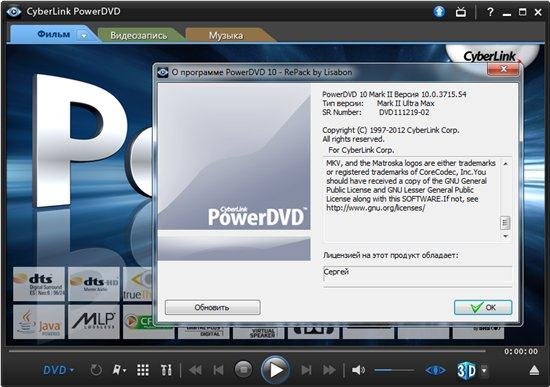
Task: Confirm the about dialog with OK
Action: click(x=483, y=307)
